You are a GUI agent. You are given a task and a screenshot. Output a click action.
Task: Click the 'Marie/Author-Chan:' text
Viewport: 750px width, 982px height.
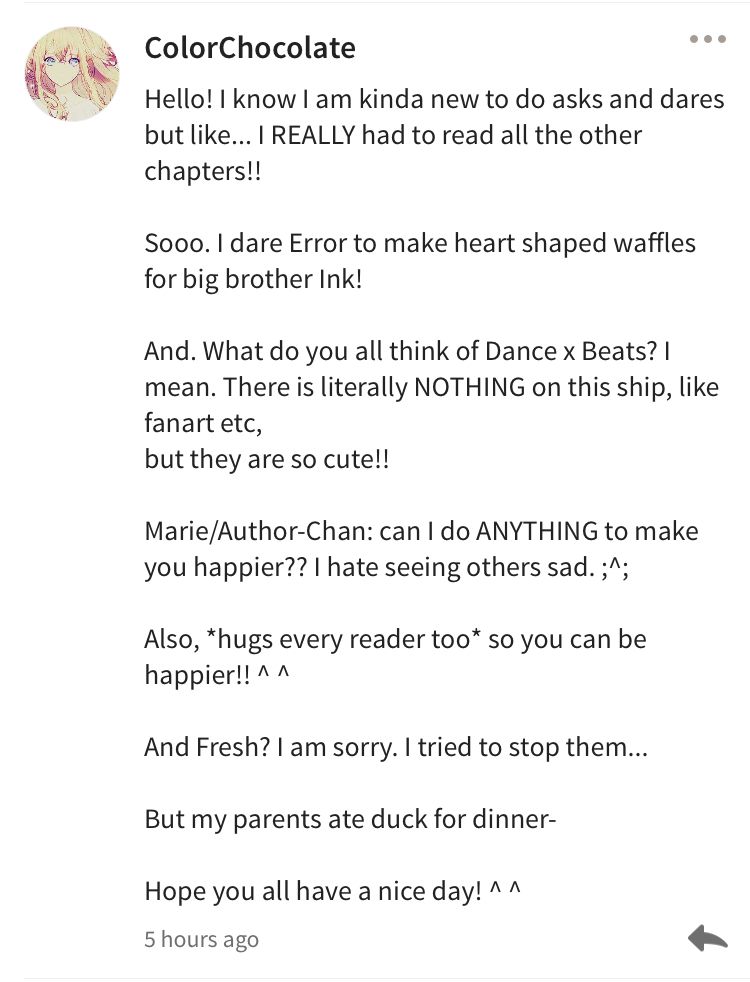pos(259,532)
